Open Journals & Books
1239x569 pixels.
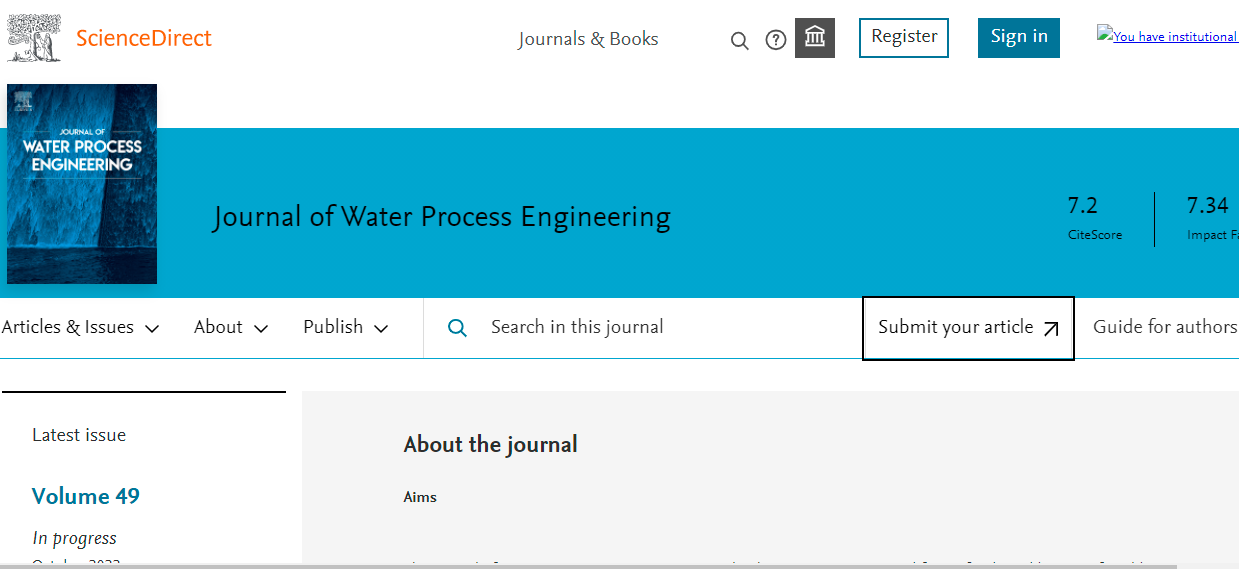tap(588, 39)
